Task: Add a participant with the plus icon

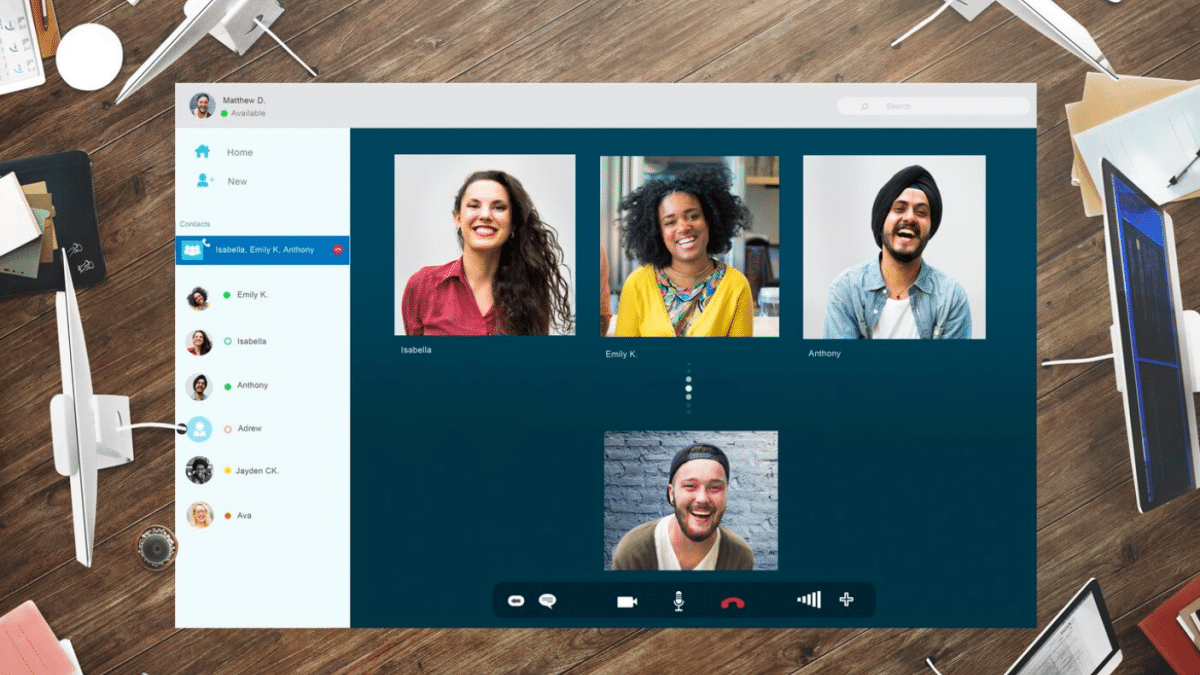Action: pyautogui.click(x=846, y=600)
